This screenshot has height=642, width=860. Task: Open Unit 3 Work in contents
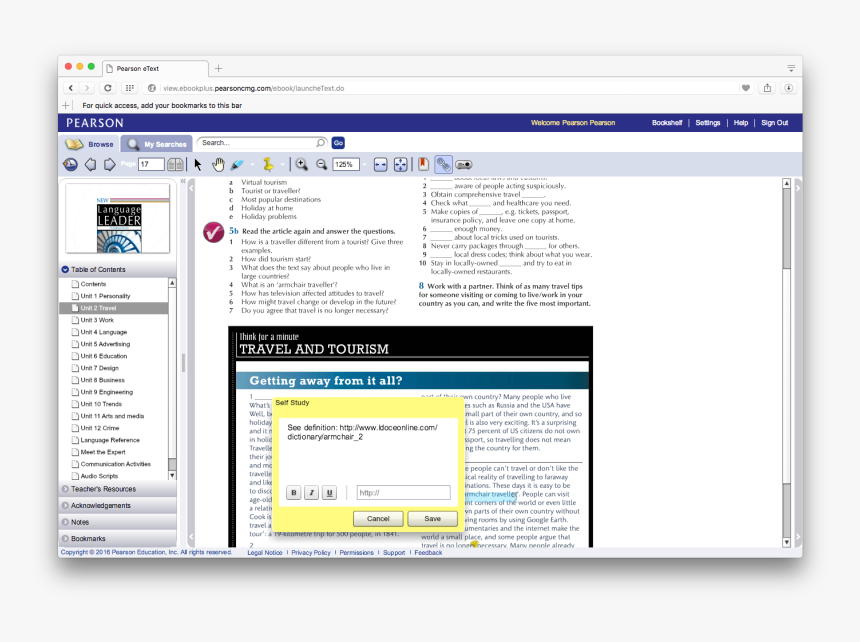97,320
